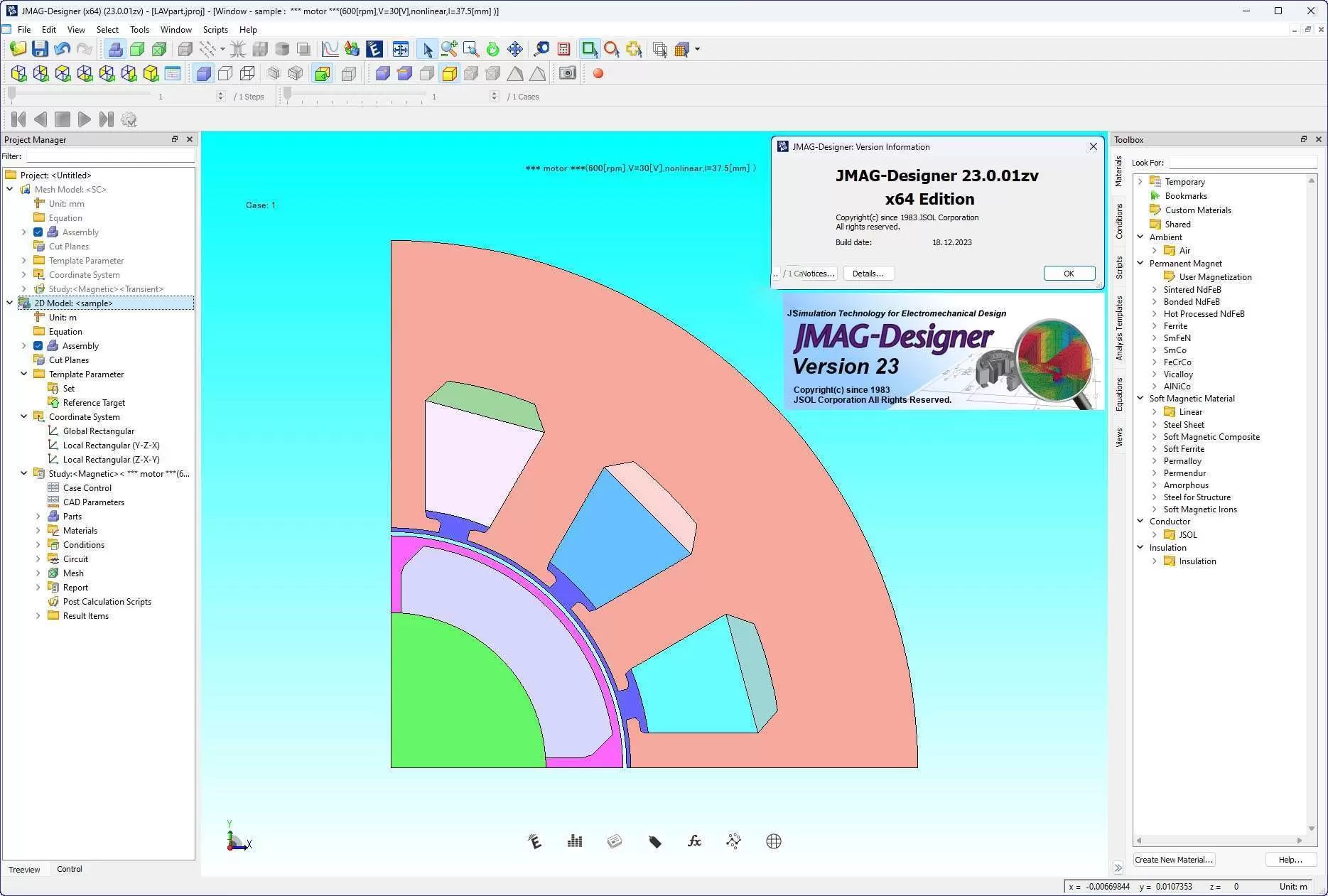The height and width of the screenshot is (896, 1328).
Task: Toggle the Assembly checkbox under Mesh Model
Action: (38, 232)
